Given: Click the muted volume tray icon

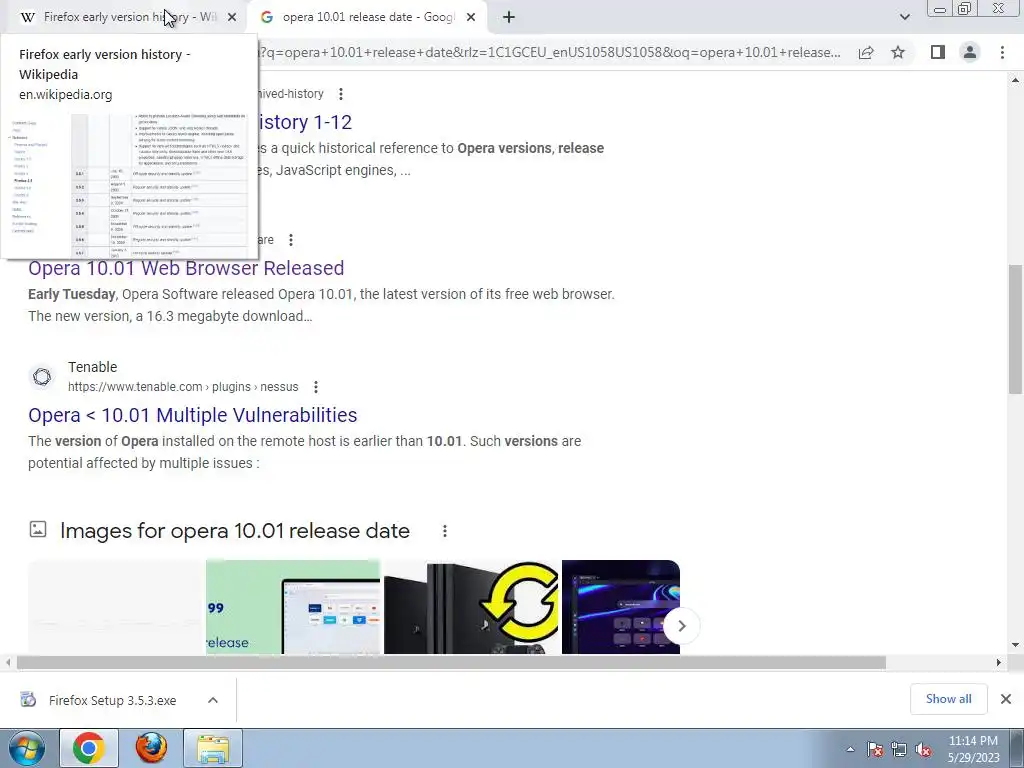Looking at the screenshot, I should coord(923,749).
